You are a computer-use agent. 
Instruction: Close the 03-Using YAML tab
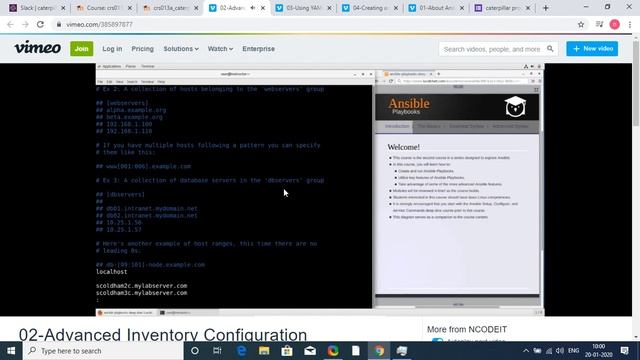pos(329,8)
